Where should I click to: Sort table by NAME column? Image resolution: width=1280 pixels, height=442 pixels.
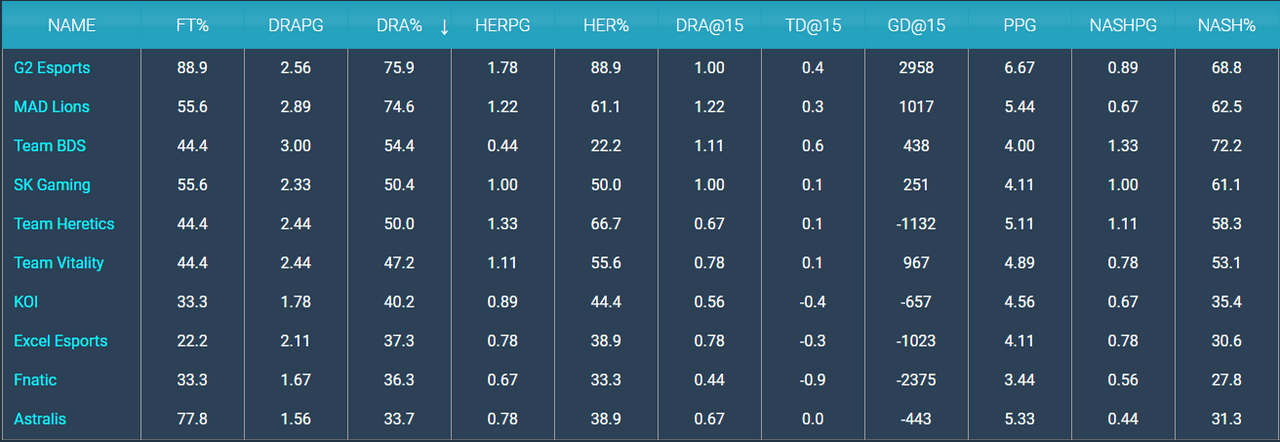pyautogui.click(x=72, y=26)
